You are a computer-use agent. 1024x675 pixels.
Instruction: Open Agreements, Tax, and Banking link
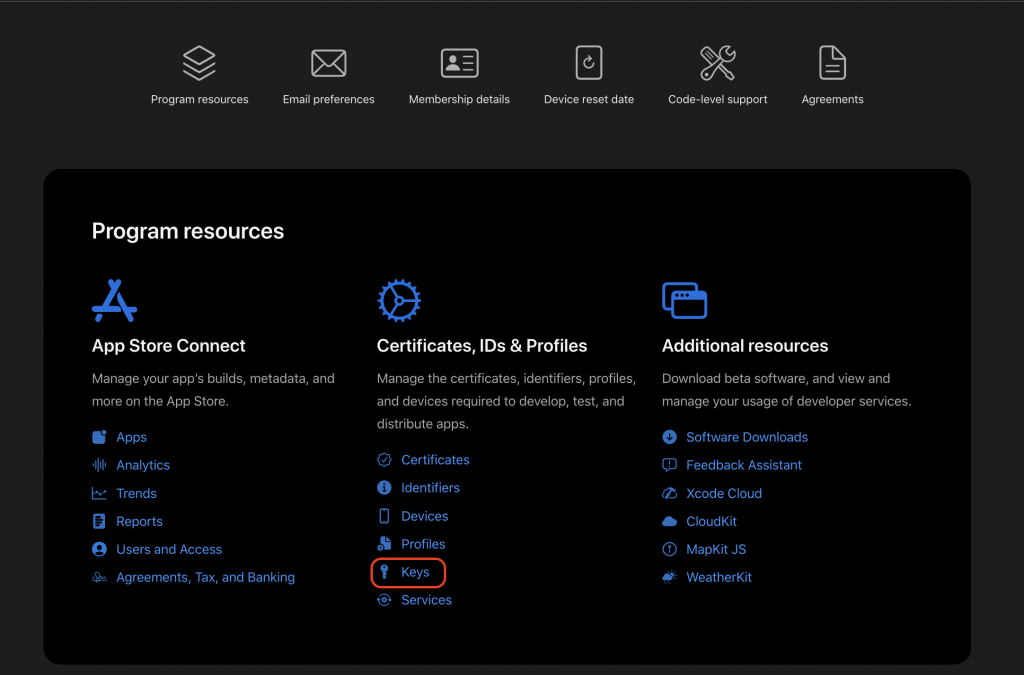(x=206, y=578)
